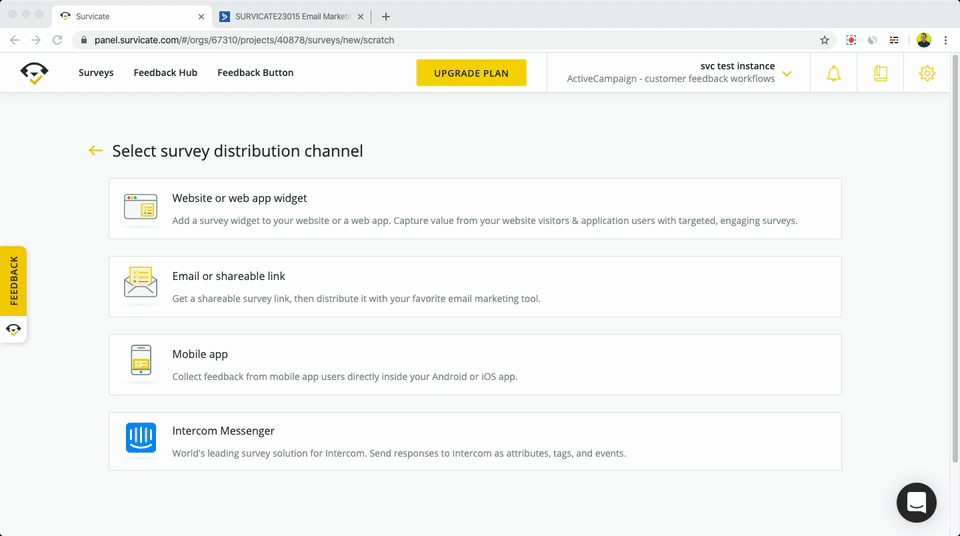960x536 pixels.
Task: Select Website or web app widget channel
Action: pos(475,208)
